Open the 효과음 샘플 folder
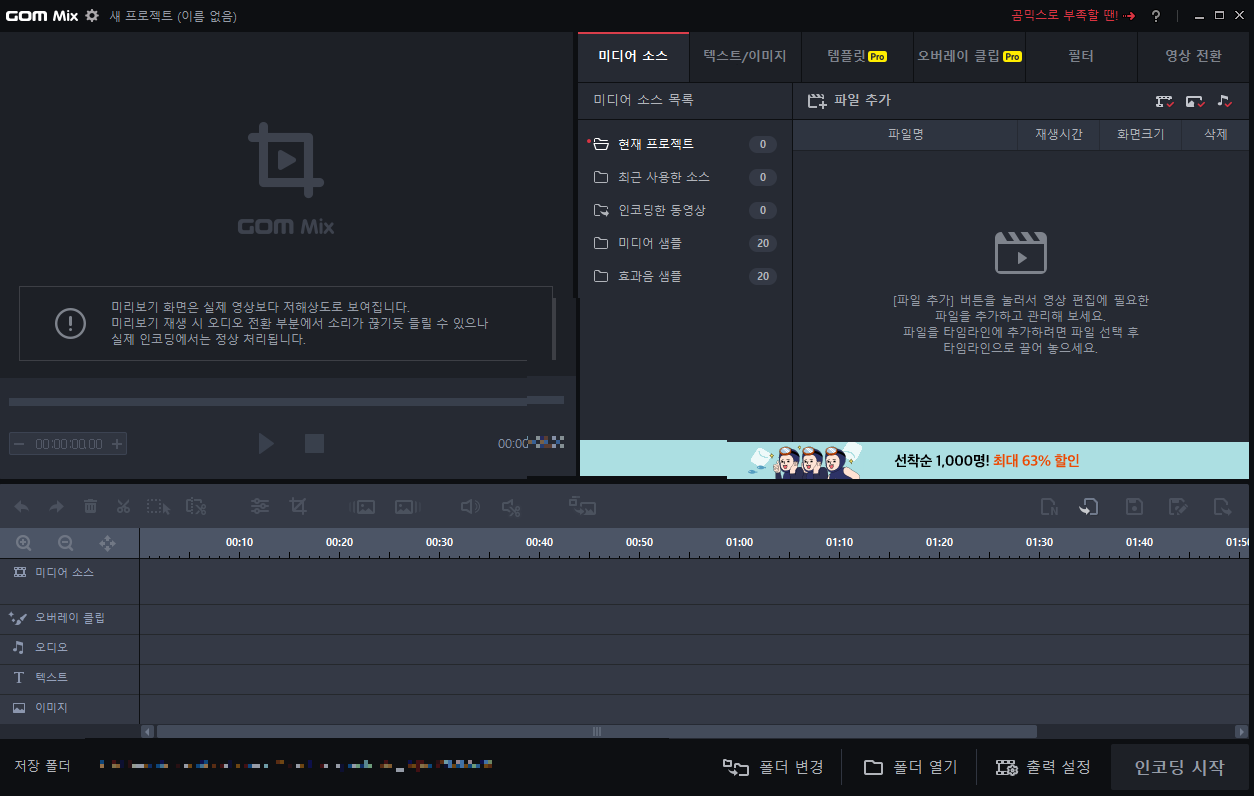 coord(685,276)
